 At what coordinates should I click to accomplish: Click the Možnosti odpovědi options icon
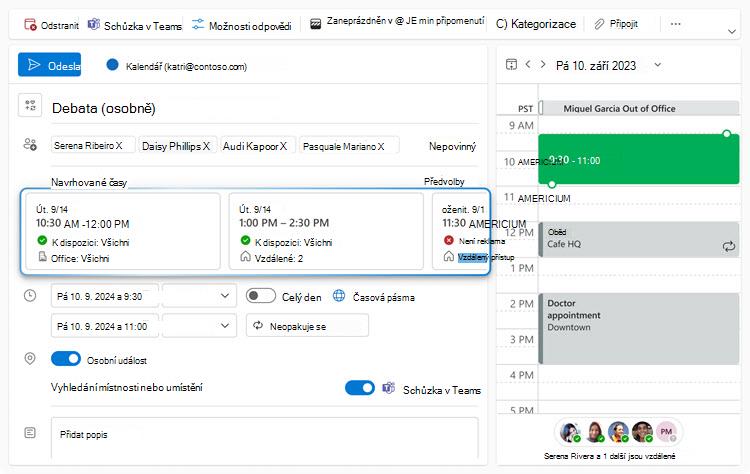point(198,24)
